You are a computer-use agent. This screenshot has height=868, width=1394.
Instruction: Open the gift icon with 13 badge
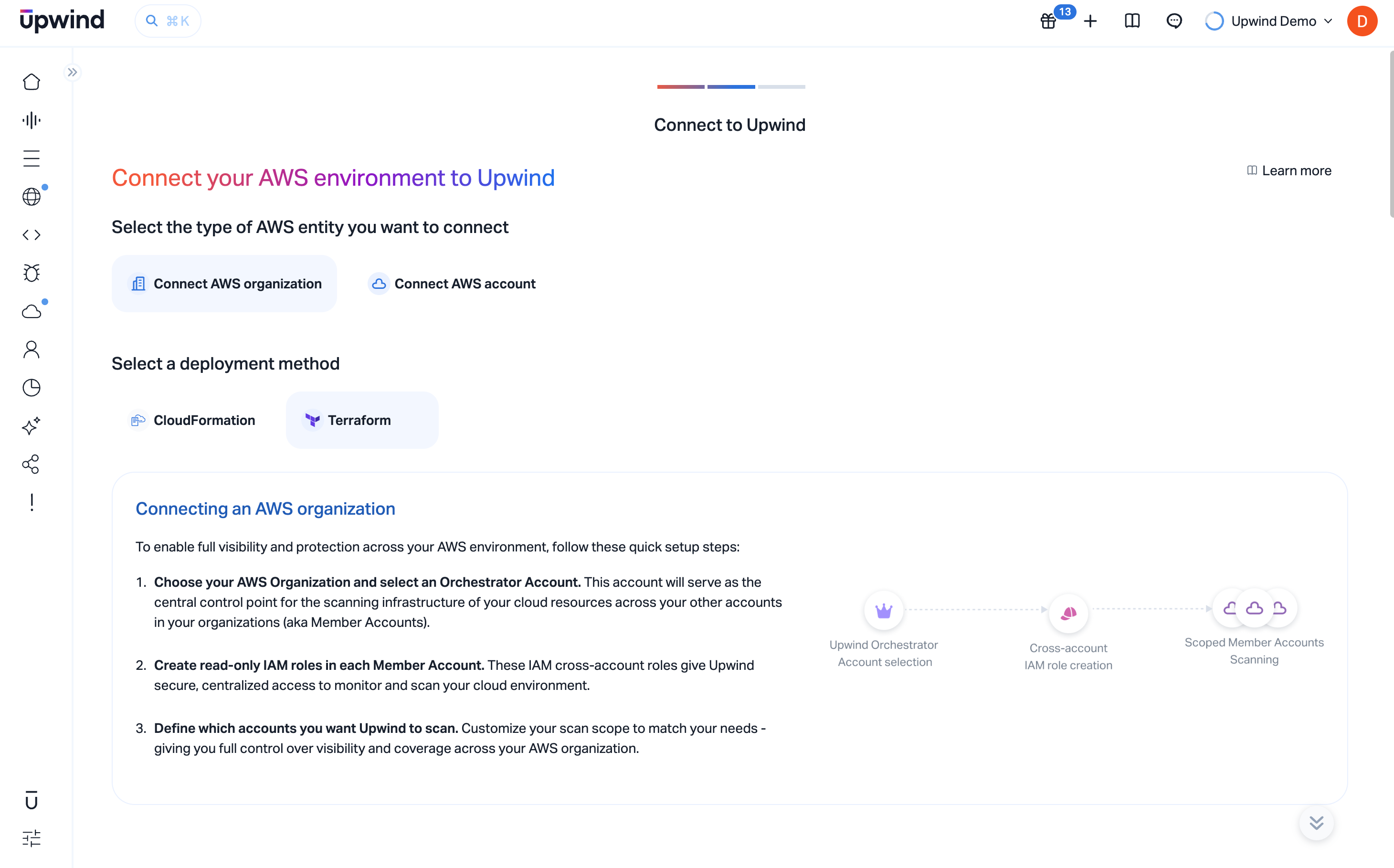coord(1048,21)
